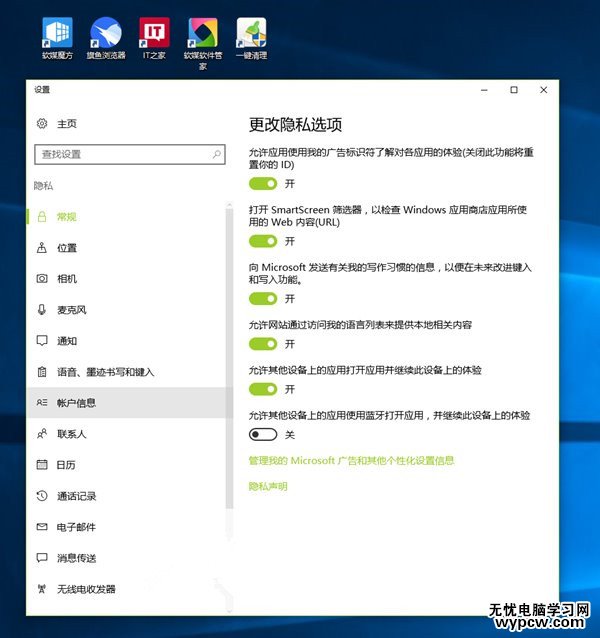600x638 pixels.
Task: Maximize the 设置 window
Action: [514, 90]
